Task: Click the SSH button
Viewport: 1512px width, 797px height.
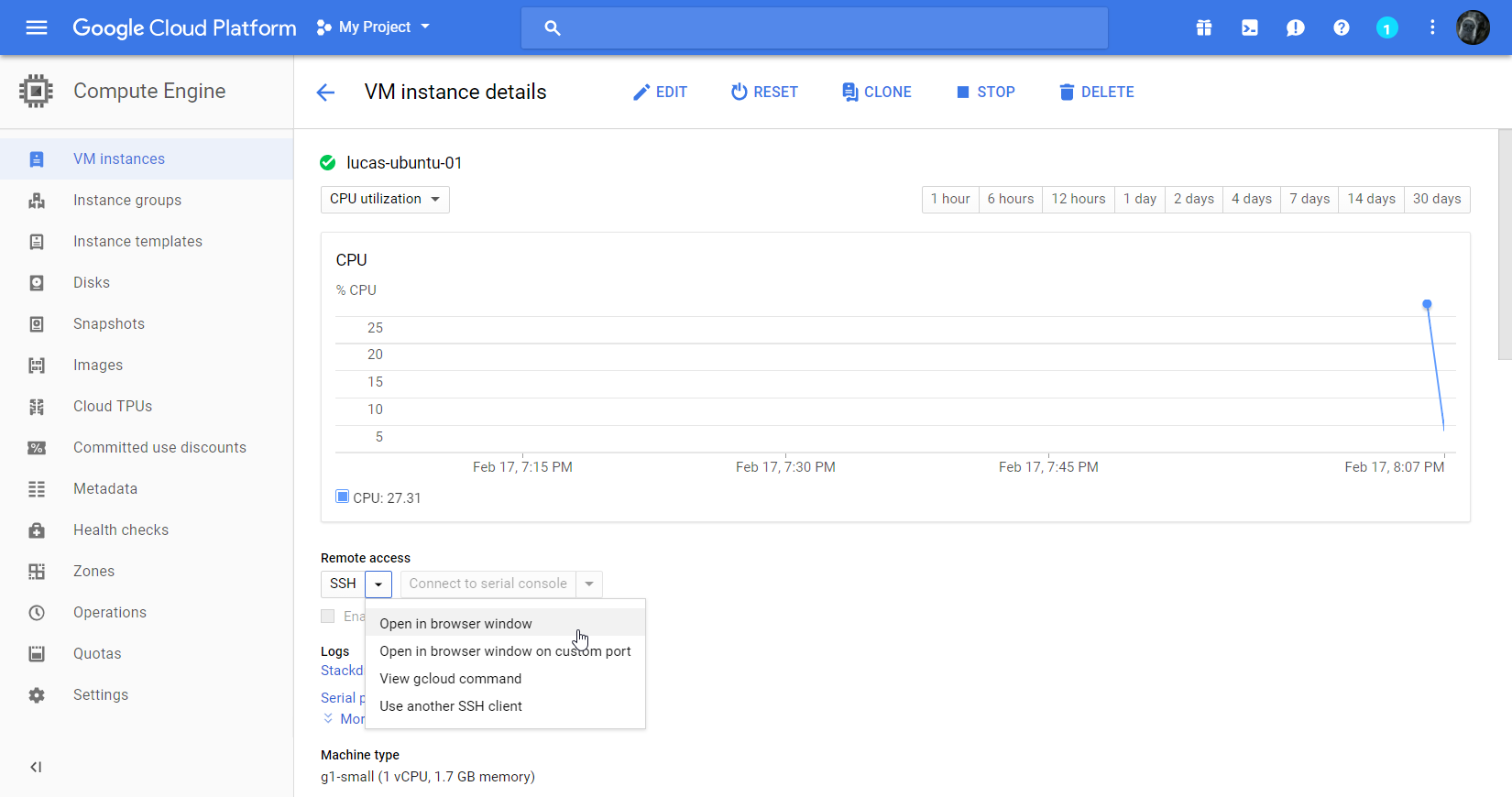Action: [343, 584]
